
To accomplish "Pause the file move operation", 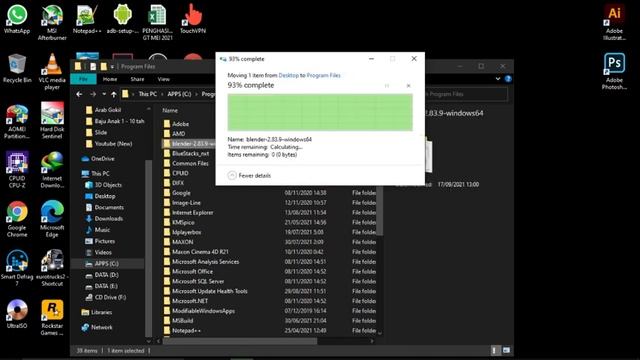I will point(387,86).
